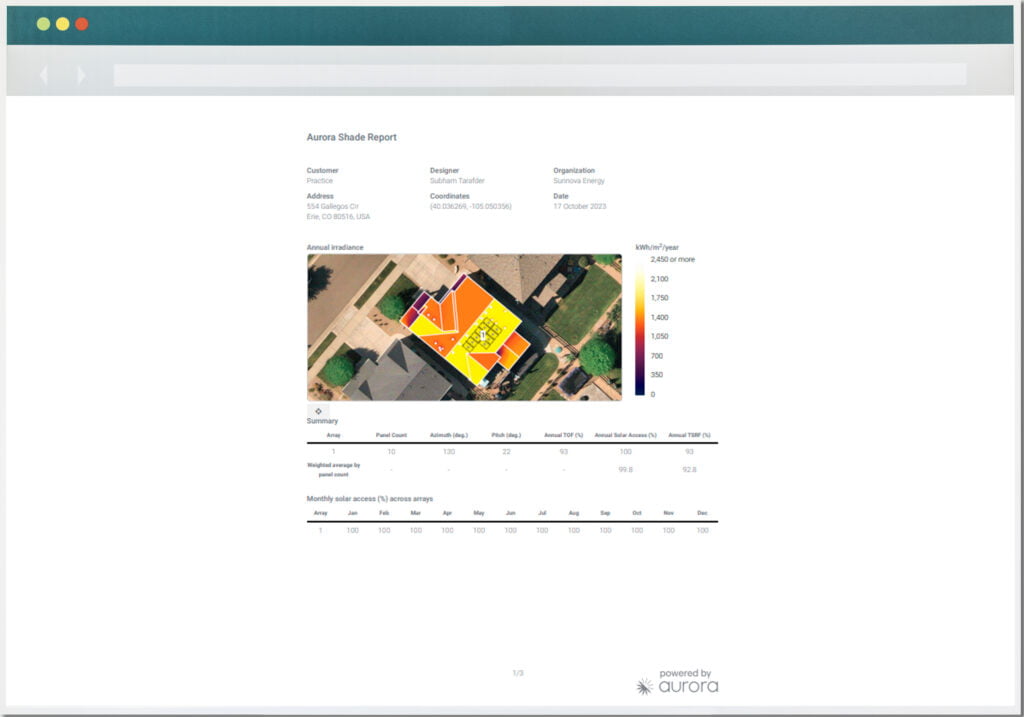
Task: Click the small crosshair icon below the map
Action: coord(318,411)
